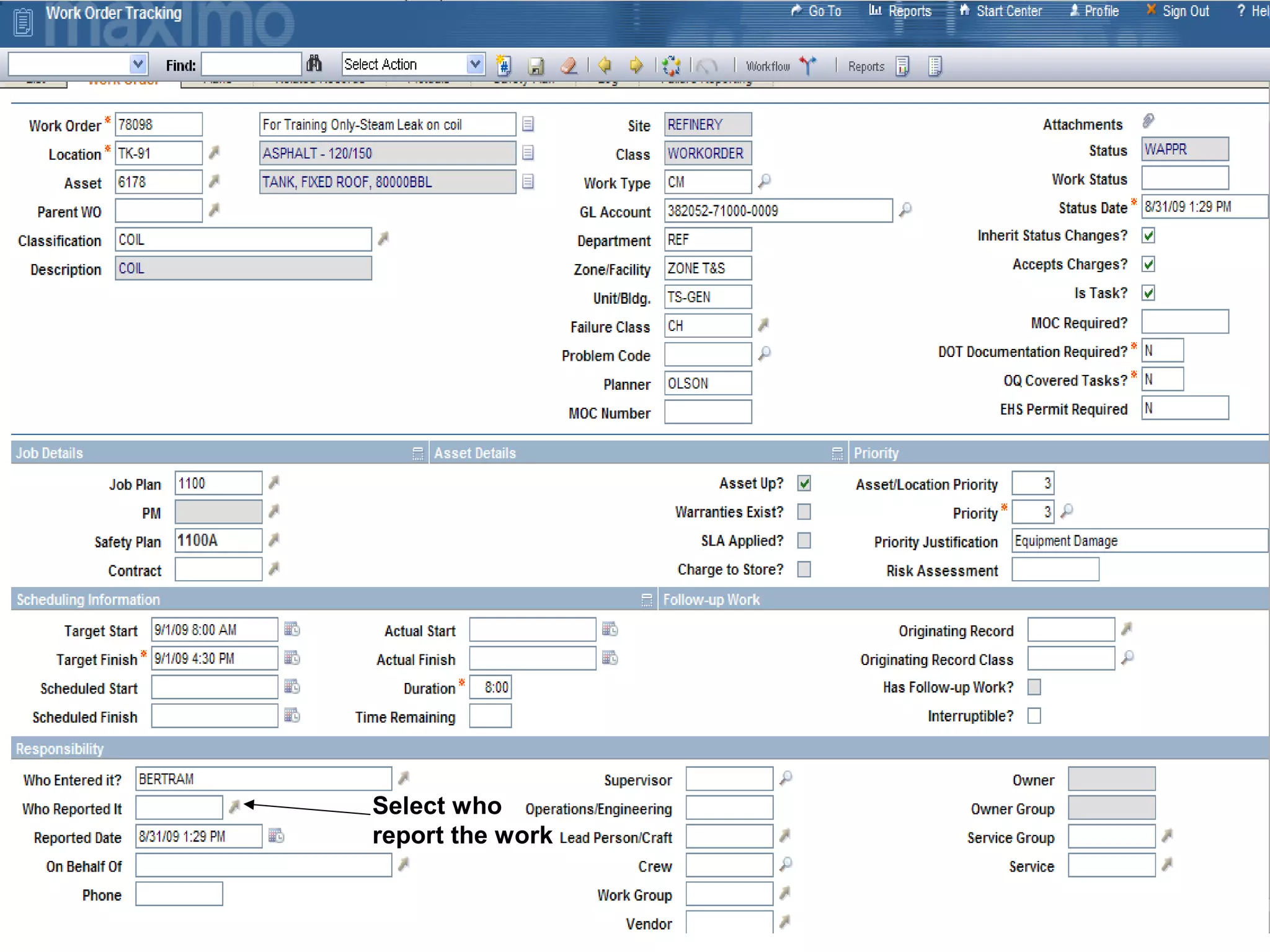Click the Workflow toolbar label
The image size is (1270, 952).
[768, 66]
